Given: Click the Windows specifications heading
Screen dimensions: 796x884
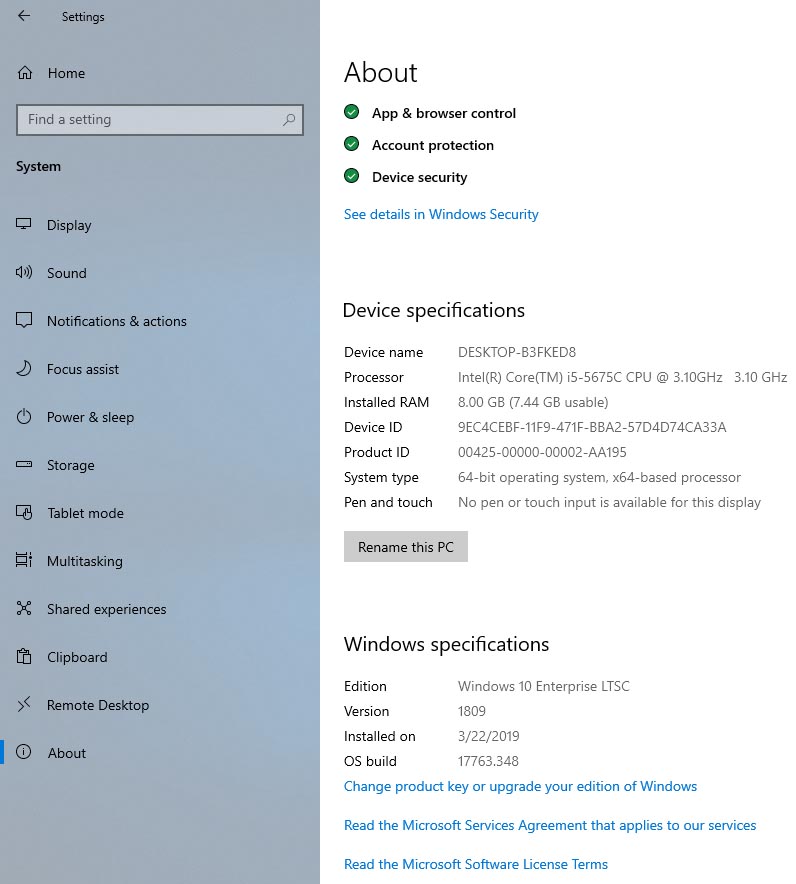Looking at the screenshot, I should coord(446,644).
